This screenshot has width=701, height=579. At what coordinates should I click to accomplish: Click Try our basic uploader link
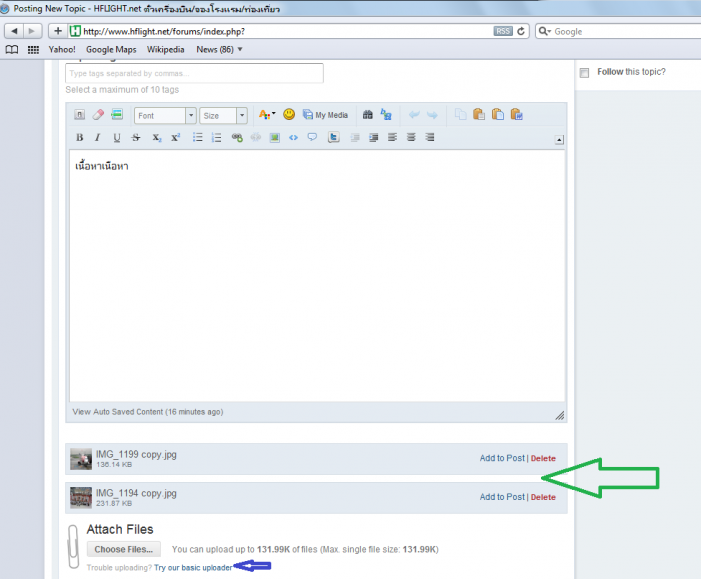[x=193, y=567]
